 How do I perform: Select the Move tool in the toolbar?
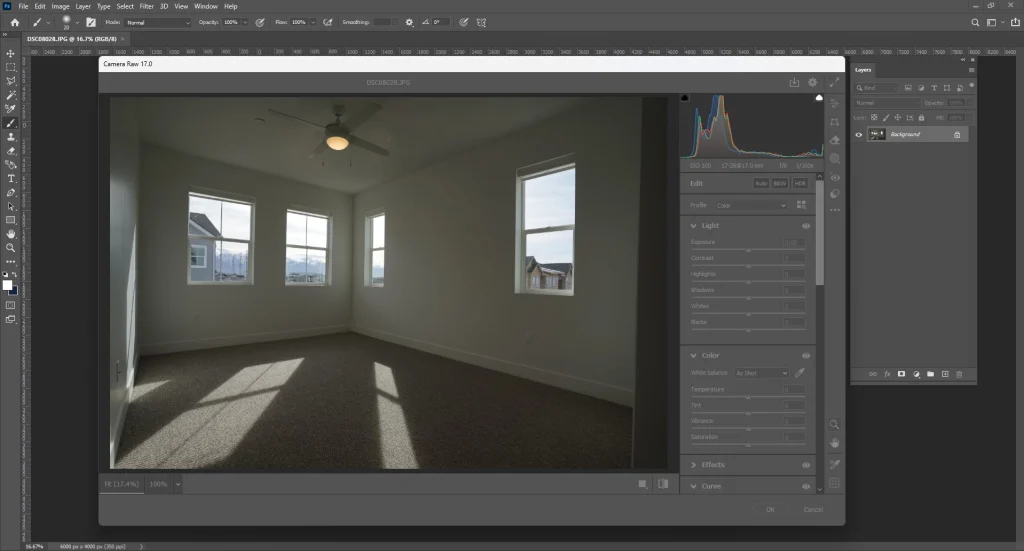coord(11,53)
